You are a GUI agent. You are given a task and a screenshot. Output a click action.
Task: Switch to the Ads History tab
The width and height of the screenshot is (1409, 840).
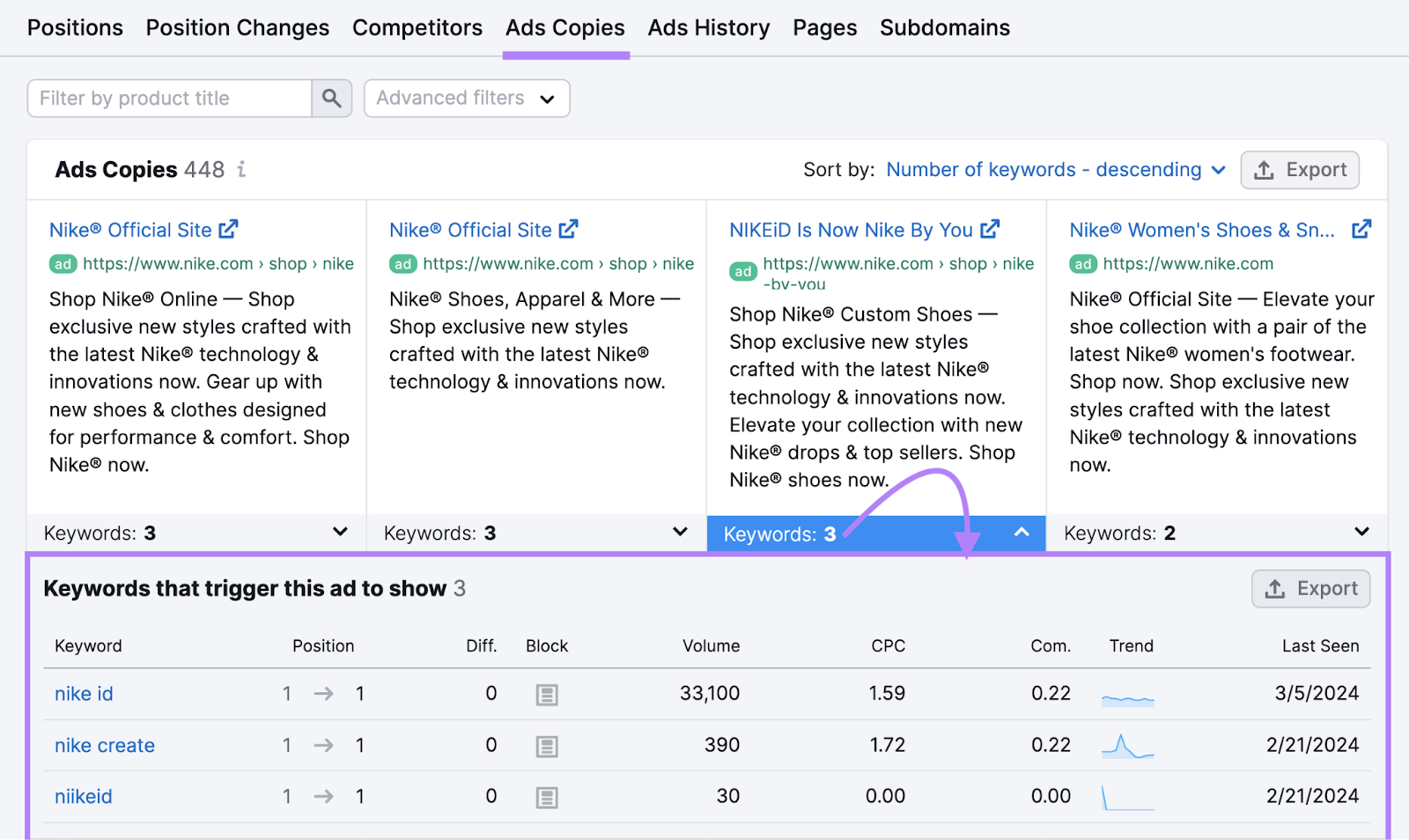tap(708, 27)
